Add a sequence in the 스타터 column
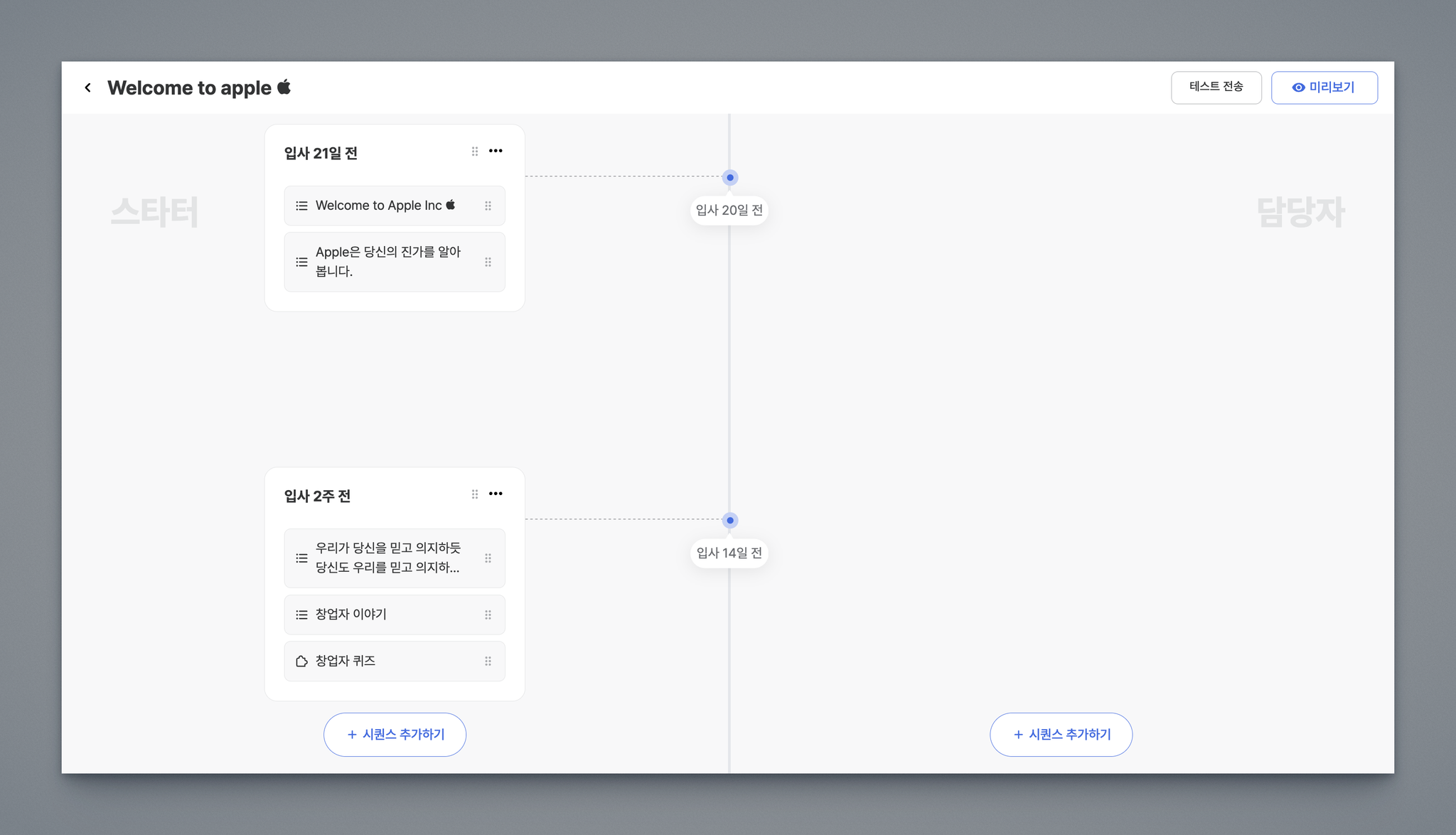Image resolution: width=1456 pixels, height=835 pixels. (395, 734)
